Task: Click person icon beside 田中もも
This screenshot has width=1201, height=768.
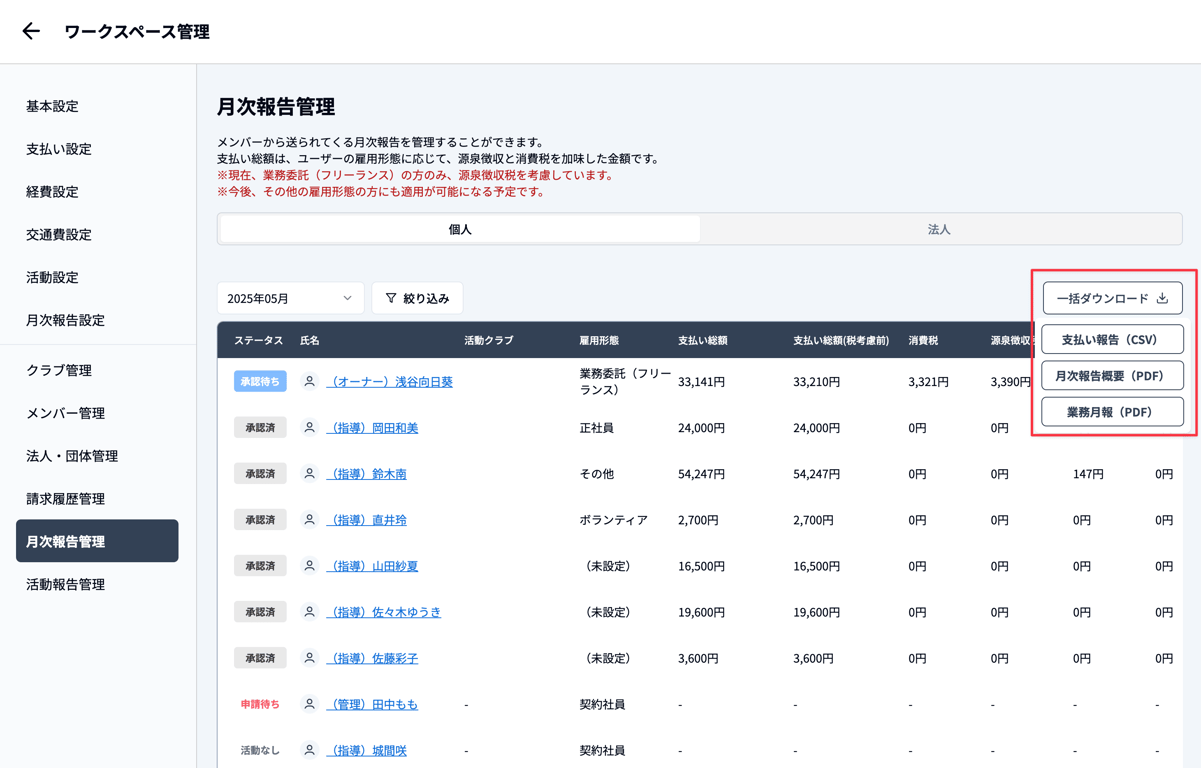Action: point(310,705)
